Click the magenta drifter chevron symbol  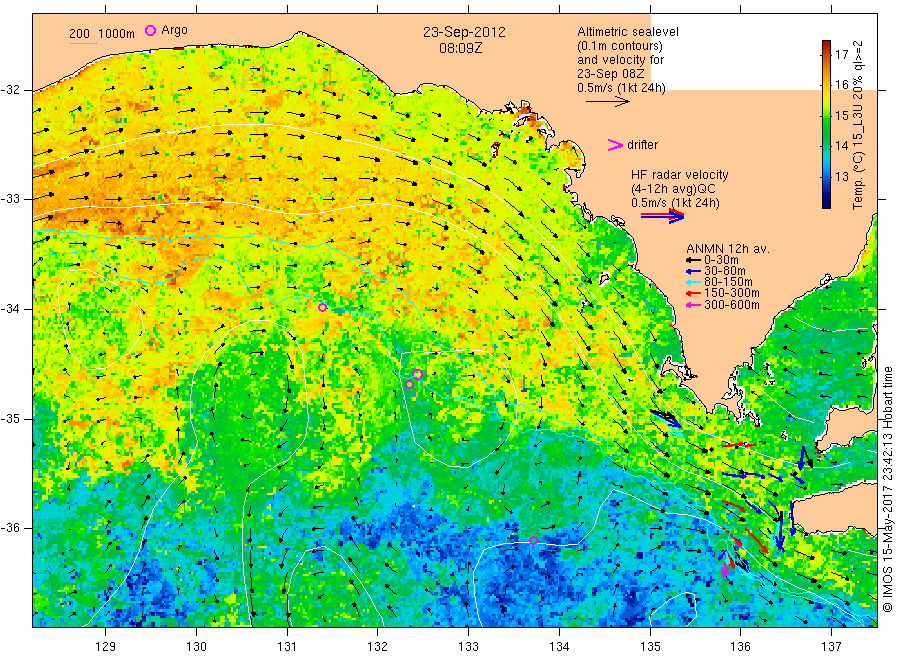(x=615, y=145)
